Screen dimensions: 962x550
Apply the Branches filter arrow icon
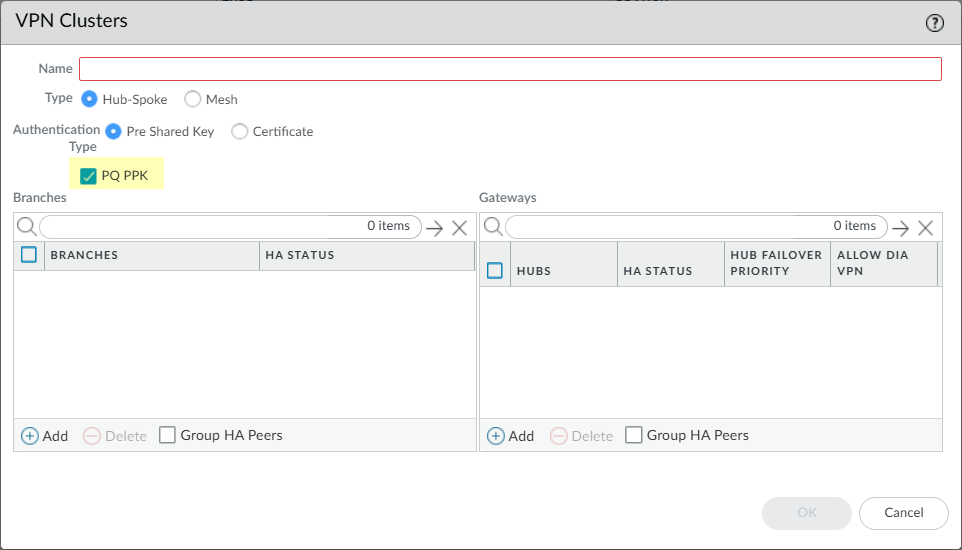pos(434,228)
